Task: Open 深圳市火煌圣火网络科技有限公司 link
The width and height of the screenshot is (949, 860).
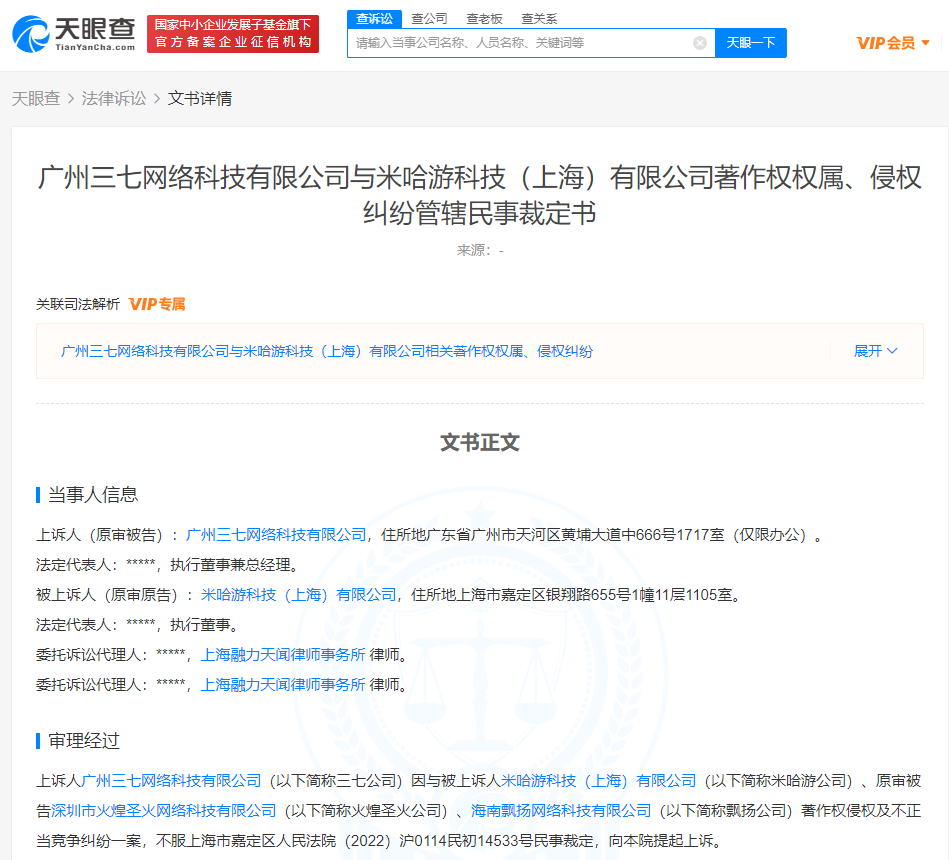Action: 163,810
